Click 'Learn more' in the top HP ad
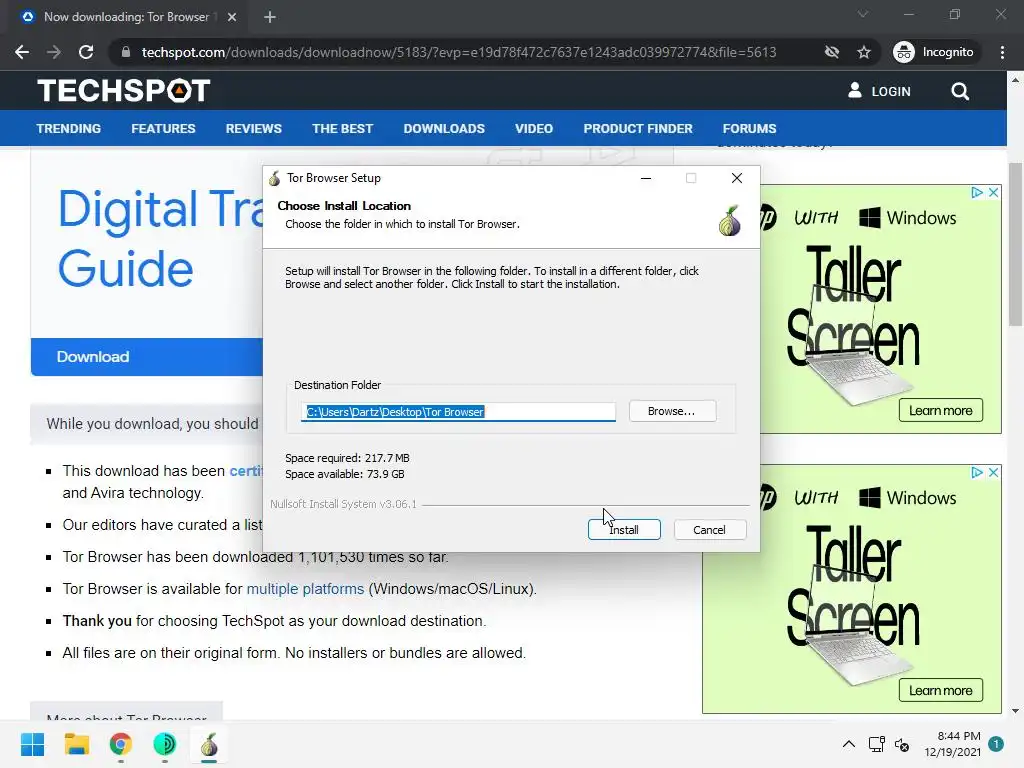 coord(940,410)
